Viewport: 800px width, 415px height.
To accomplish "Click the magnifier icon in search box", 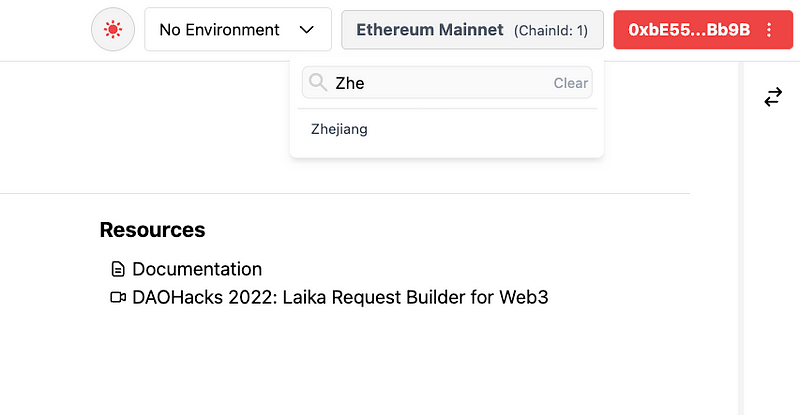I will tap(318, 83).
